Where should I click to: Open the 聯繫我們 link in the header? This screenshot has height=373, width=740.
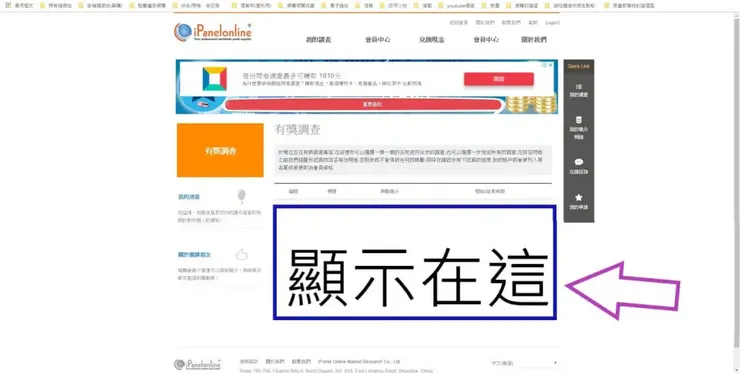(x=511, y=23)
